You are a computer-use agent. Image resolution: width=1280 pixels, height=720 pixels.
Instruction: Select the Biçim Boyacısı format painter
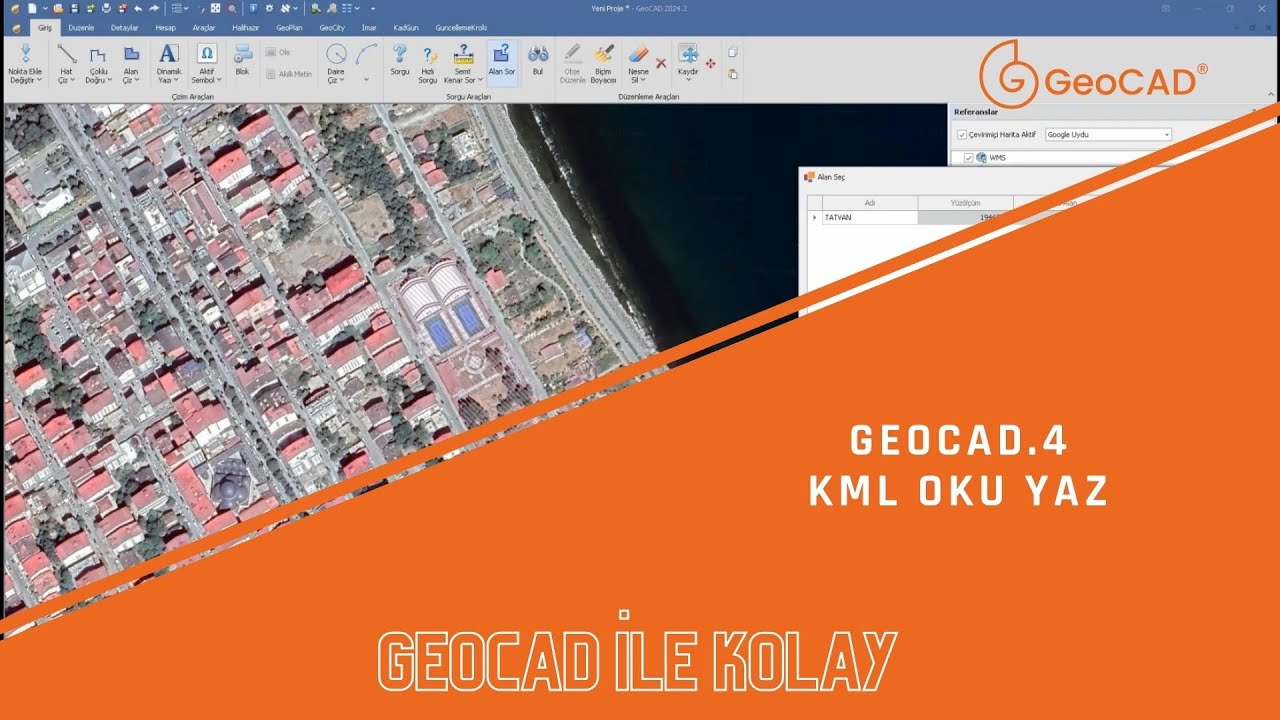click(x=604, y=62)
